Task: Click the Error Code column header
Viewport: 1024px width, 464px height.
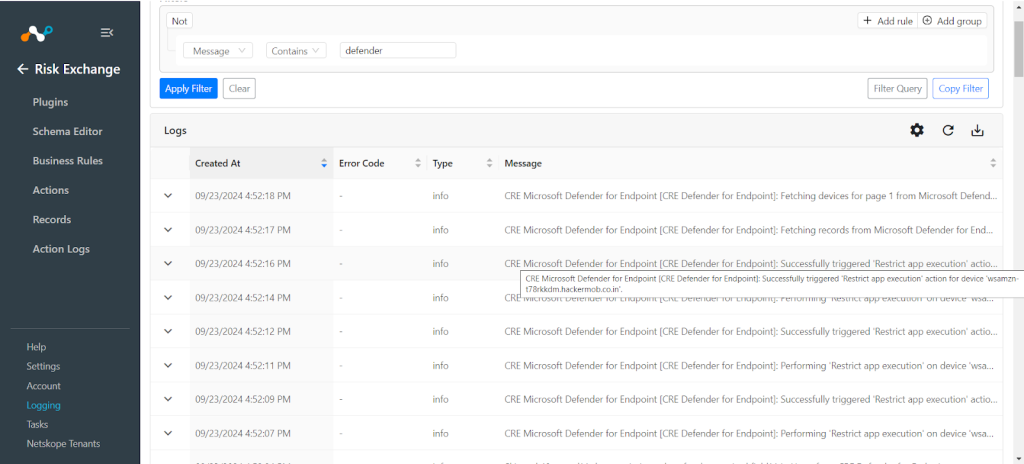Action: tap(380, 163)
